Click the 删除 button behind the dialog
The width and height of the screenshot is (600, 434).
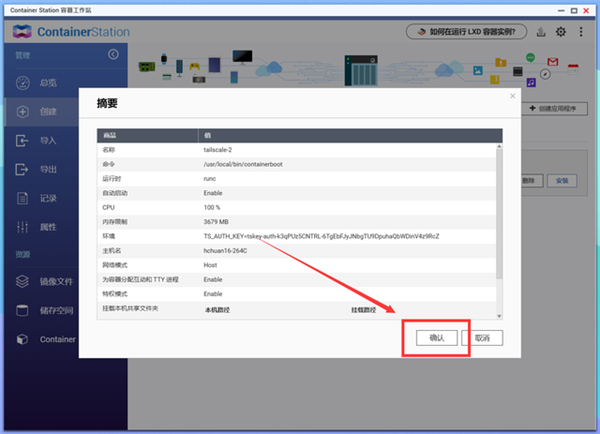pos(532,181)
